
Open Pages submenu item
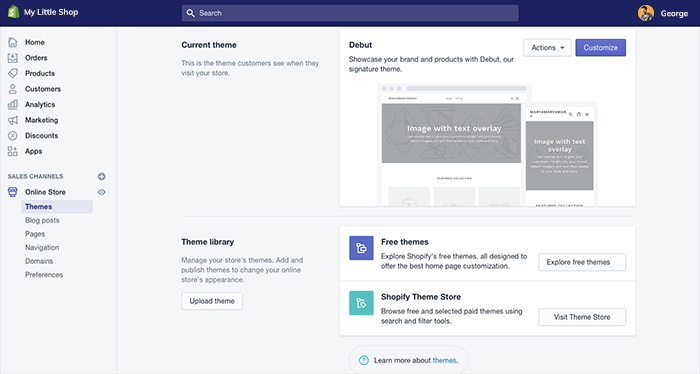[x=35, y=234]
